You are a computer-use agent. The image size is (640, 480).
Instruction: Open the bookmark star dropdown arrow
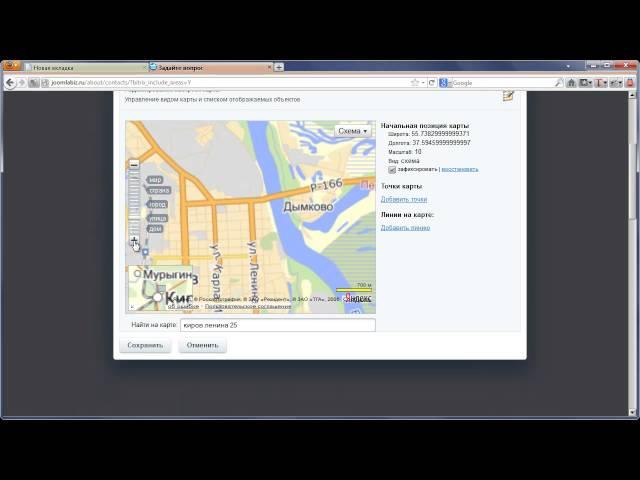423,83
